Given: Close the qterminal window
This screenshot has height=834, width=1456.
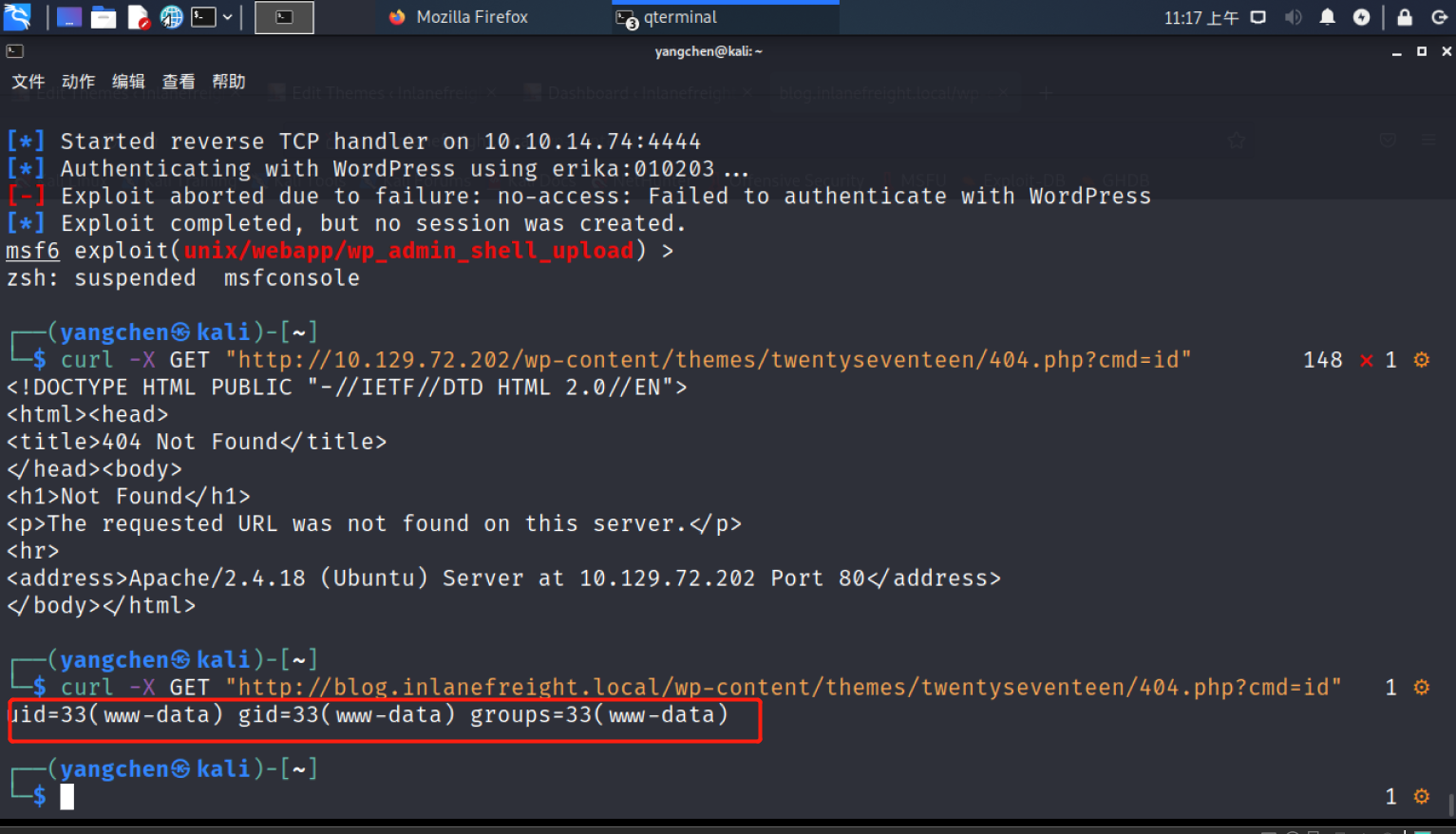Looking at the screenshot, I should click(x=1447, y=51).
